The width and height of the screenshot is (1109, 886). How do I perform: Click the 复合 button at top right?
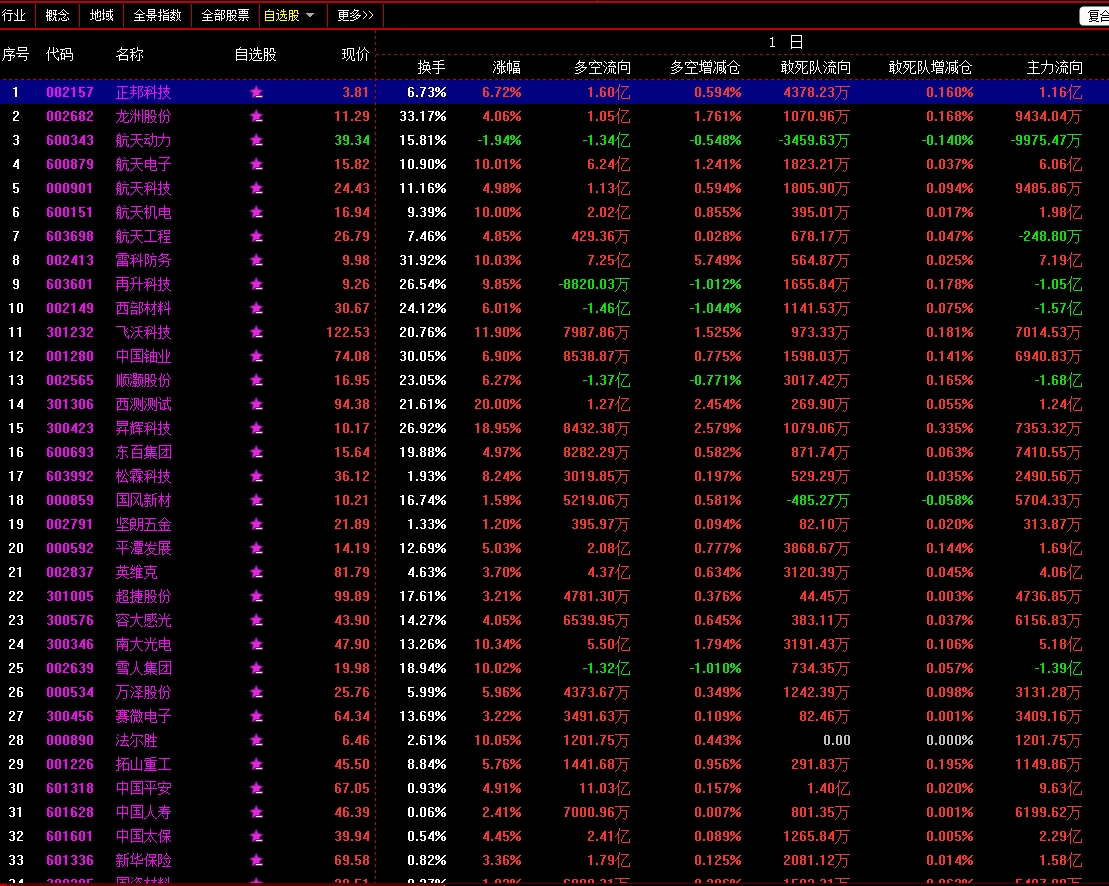click(1096, 16)
